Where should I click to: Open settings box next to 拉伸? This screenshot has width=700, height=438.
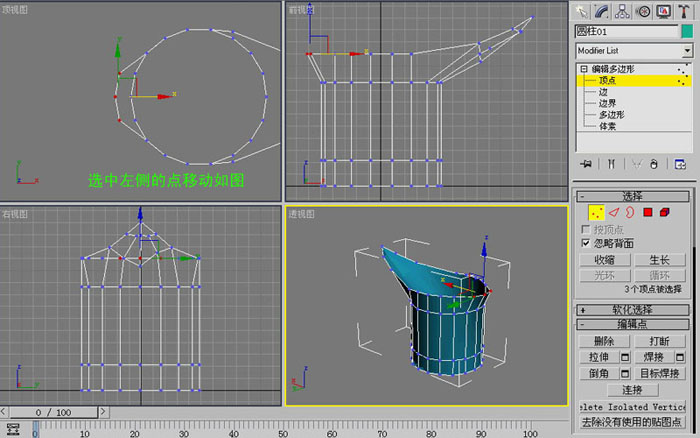(x=625, y=357)
